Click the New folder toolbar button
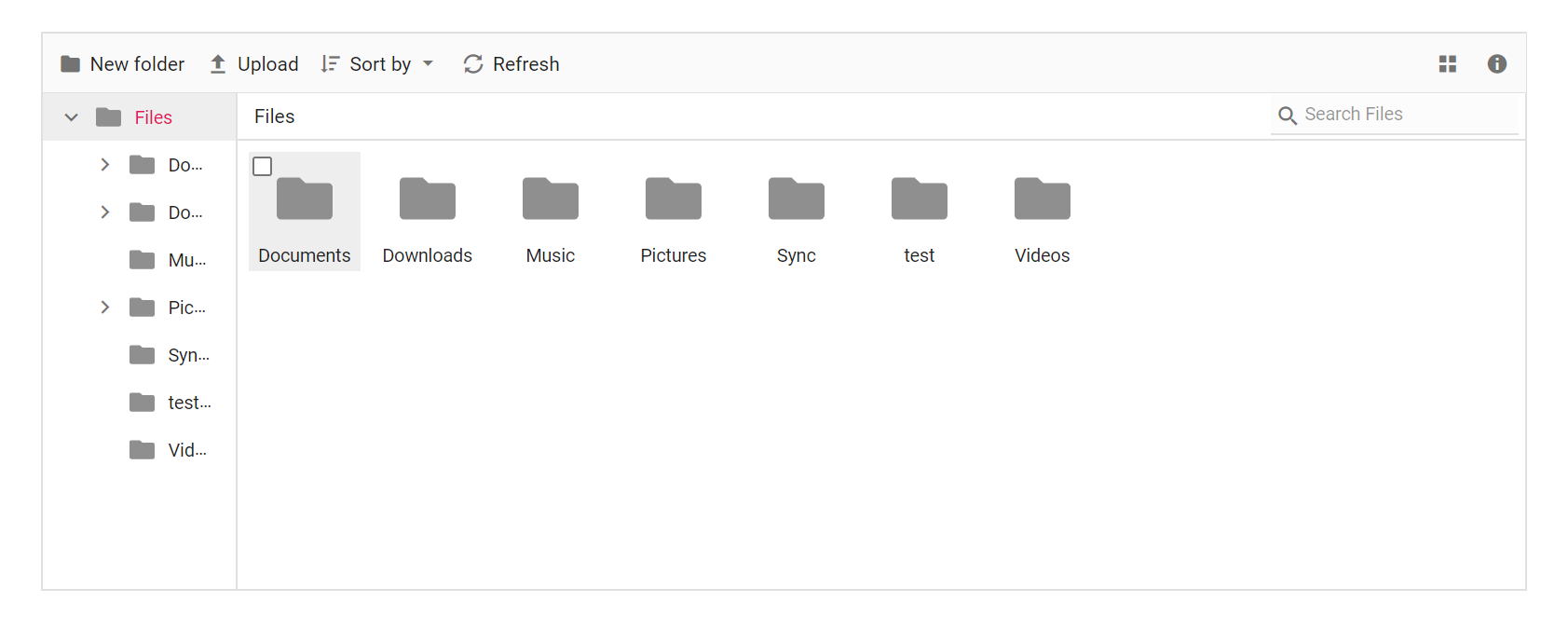 point(123,64)
